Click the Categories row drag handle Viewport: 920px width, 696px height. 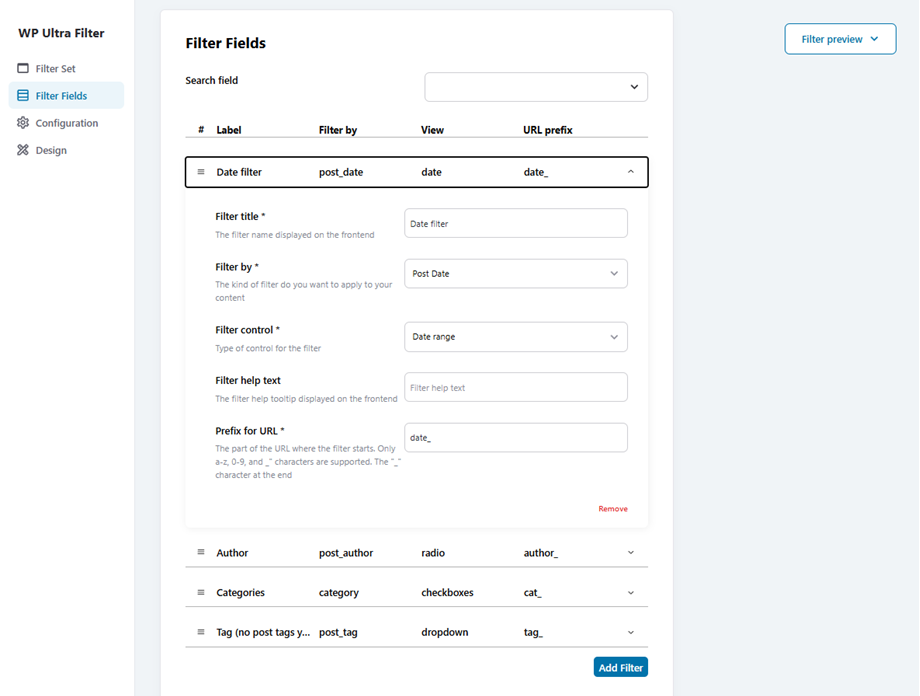click(201, 592)
